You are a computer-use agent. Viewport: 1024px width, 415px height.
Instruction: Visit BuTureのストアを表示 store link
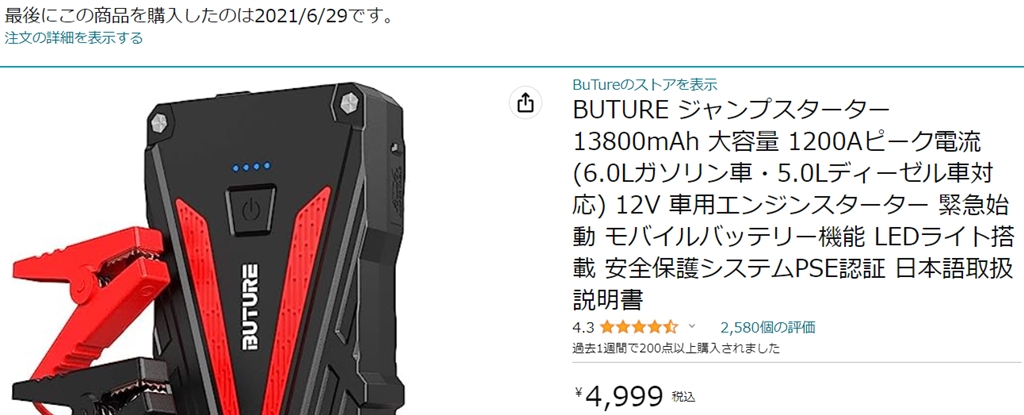pos(645,84)
